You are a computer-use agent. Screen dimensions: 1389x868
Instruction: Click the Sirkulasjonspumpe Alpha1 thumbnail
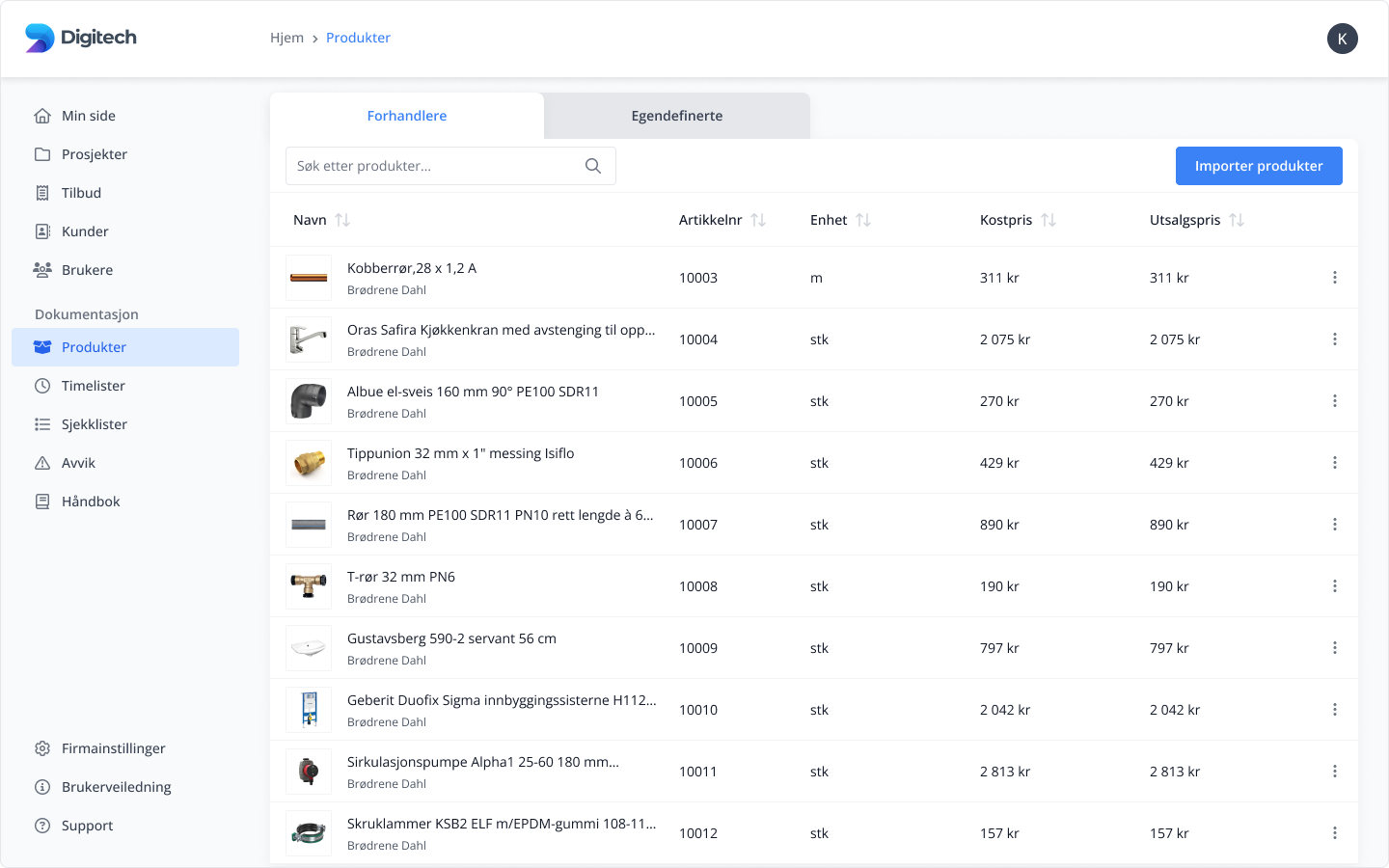pyautogui.click(x=309, y=772)
